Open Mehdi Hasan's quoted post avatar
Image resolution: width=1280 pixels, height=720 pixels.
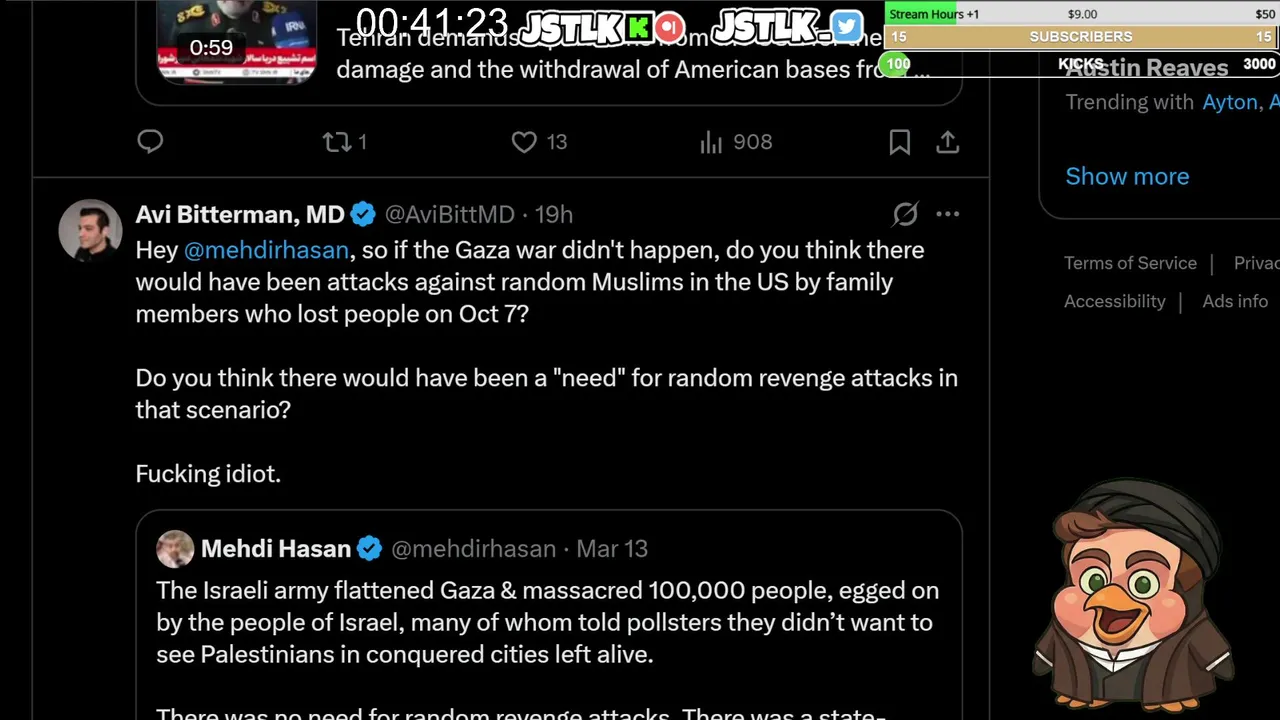175,548
